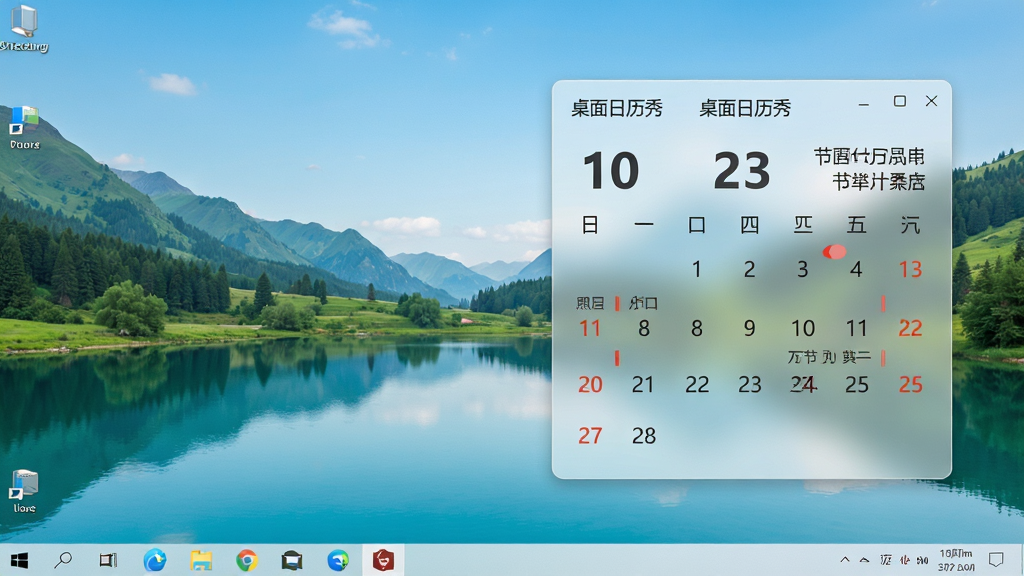Maximize the calendar widget window
Screen dimensions: 1024x576
pos(900,101)
